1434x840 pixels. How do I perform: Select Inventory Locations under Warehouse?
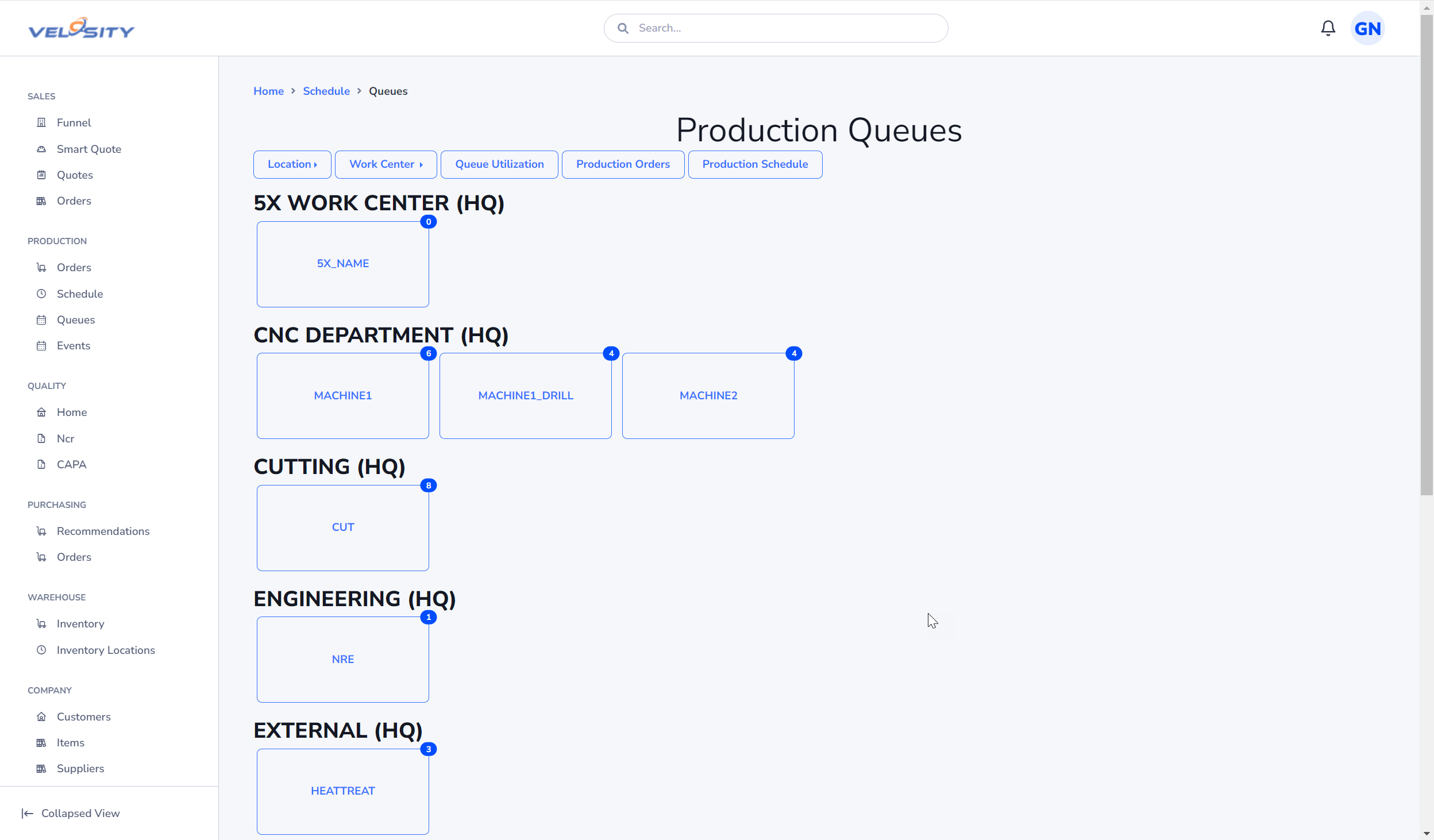[x=106, y=650]
